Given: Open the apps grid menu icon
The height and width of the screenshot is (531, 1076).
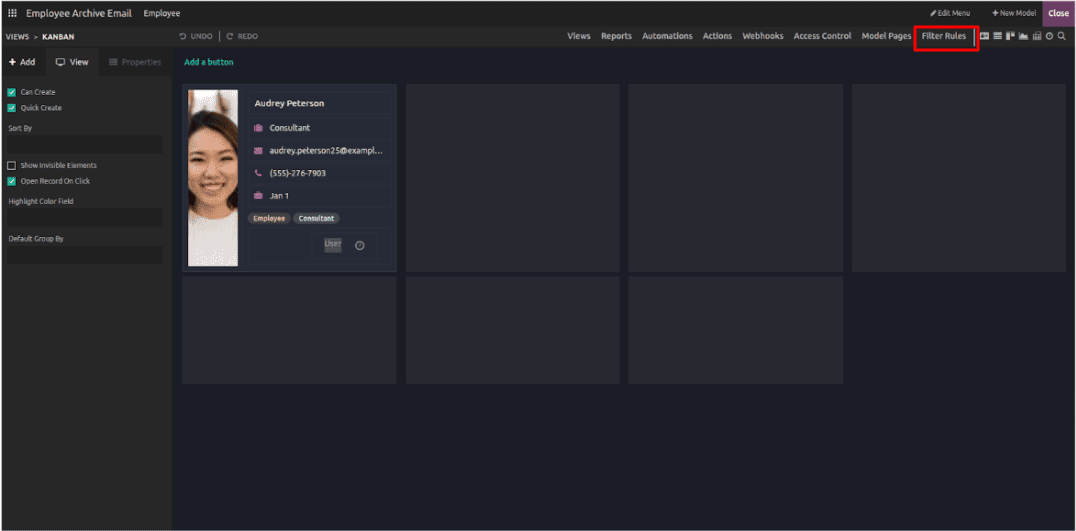Looking at the screenshot, I should click(x=12, y=13).
